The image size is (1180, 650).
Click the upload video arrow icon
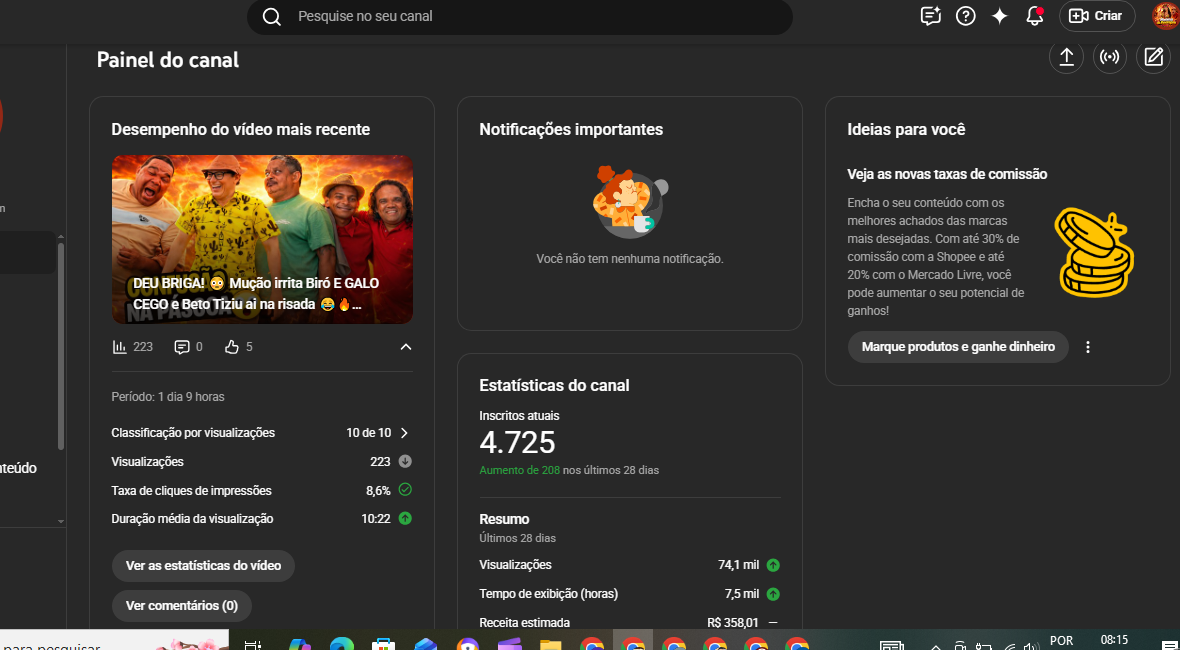pyautogui.click(x=1066, y=57)
